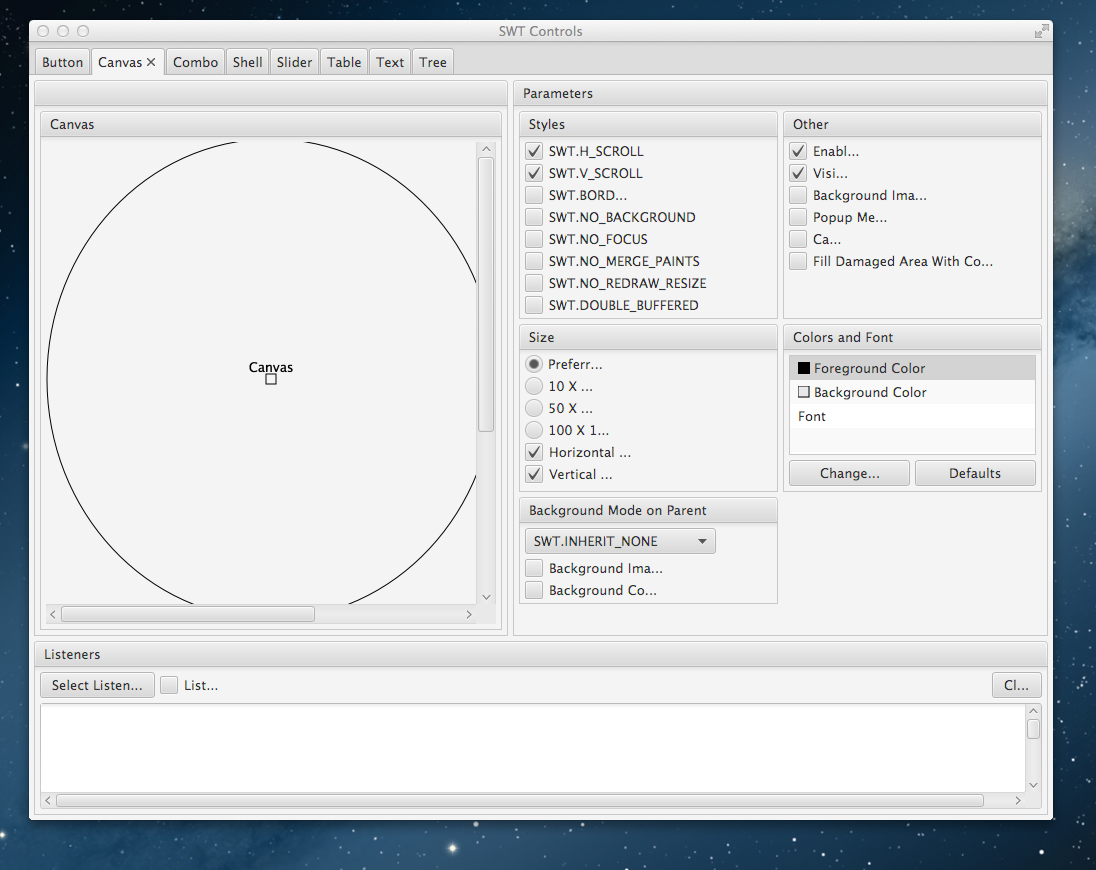This screenshot has width=1096, height=870.
Task: Click the Change... button
Action: click(849, 473)
